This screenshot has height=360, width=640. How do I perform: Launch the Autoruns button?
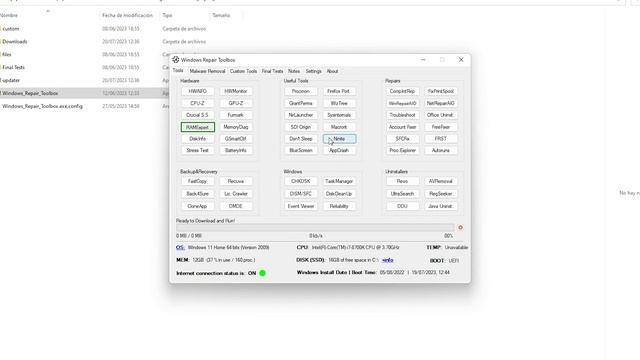pyautogui.click(x=441, y=150)
